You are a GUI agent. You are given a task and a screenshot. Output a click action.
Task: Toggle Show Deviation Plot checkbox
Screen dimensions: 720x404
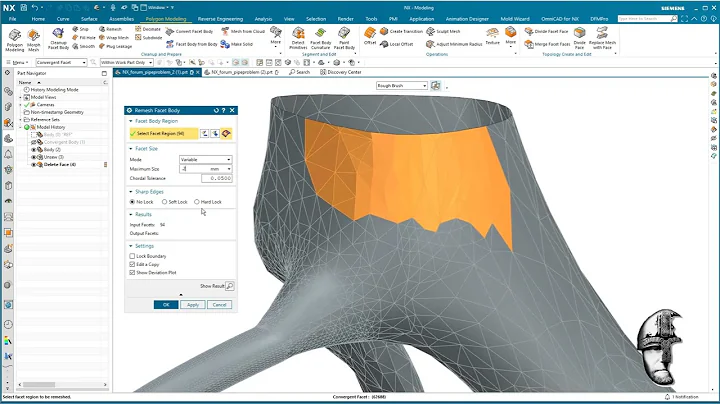point(132,273)
